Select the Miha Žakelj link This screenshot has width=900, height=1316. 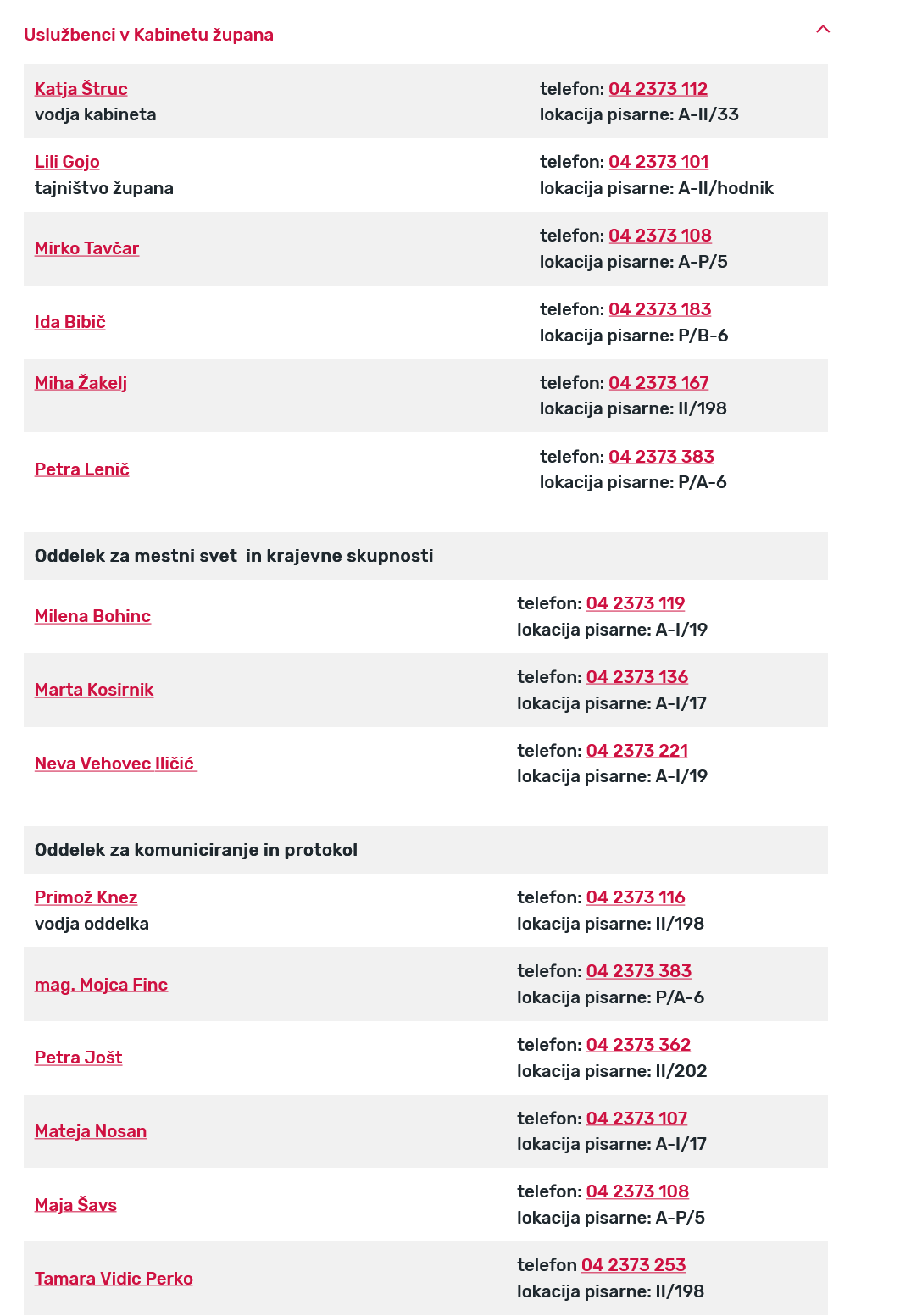tap(81, 383)
